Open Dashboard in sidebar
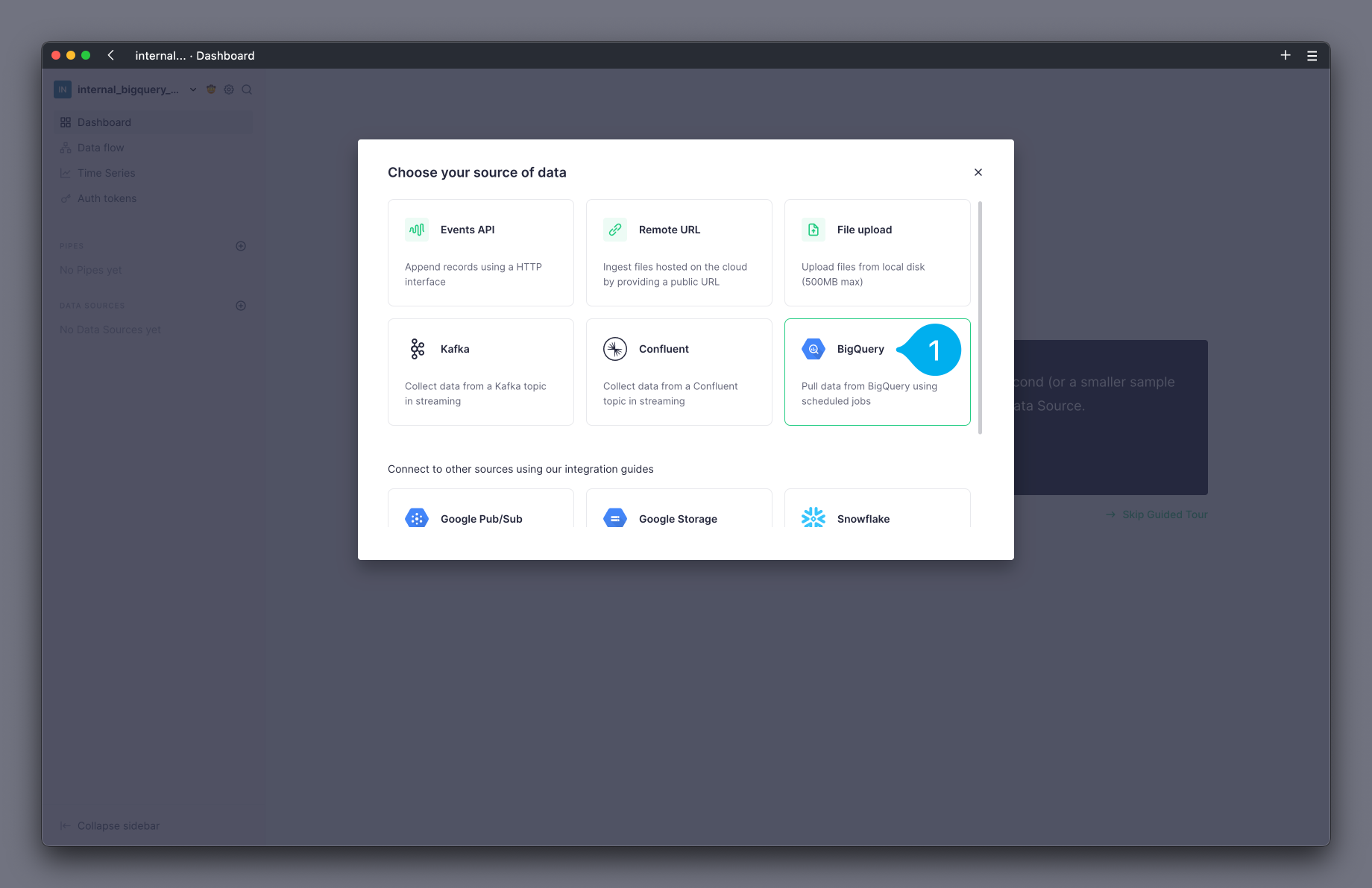Viewport: 1372px width, 888px height. pyautogui.click(x=153, y=122)
